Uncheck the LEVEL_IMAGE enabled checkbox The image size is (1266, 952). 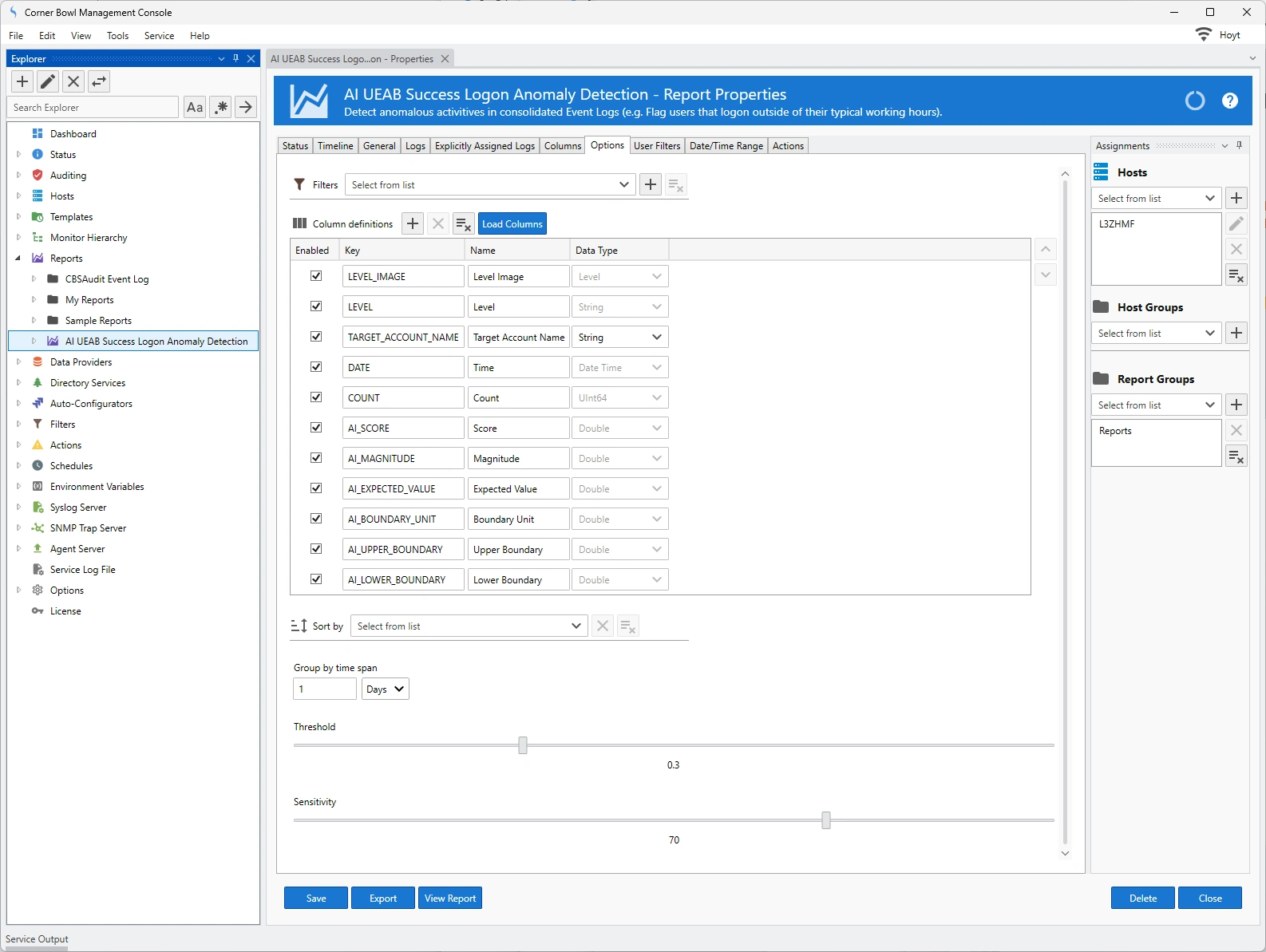(316, 276)
